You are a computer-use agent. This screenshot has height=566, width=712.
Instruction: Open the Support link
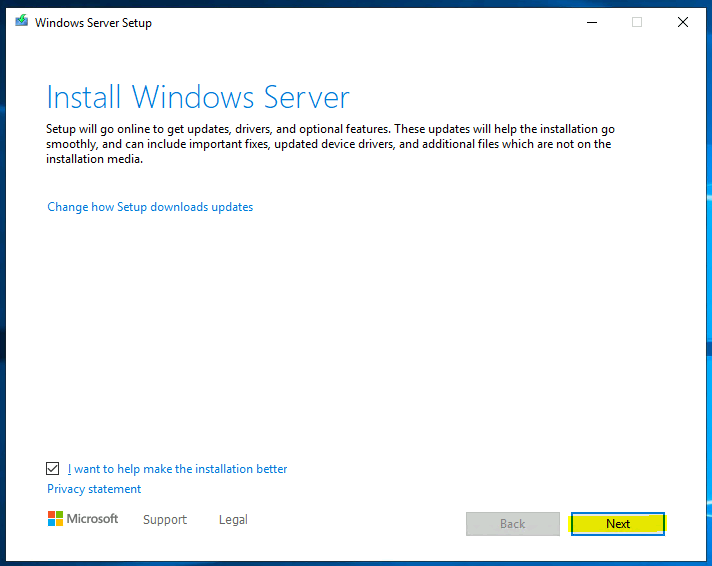pos(165,519)
